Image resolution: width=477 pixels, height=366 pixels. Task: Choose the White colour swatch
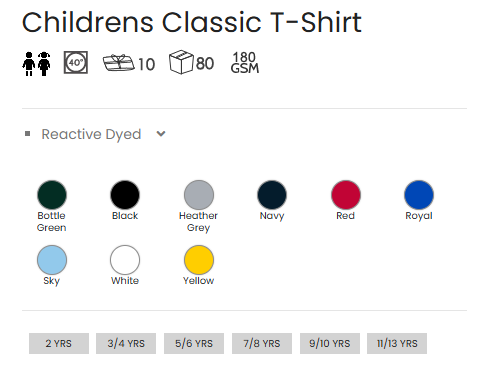pos(125,260)
